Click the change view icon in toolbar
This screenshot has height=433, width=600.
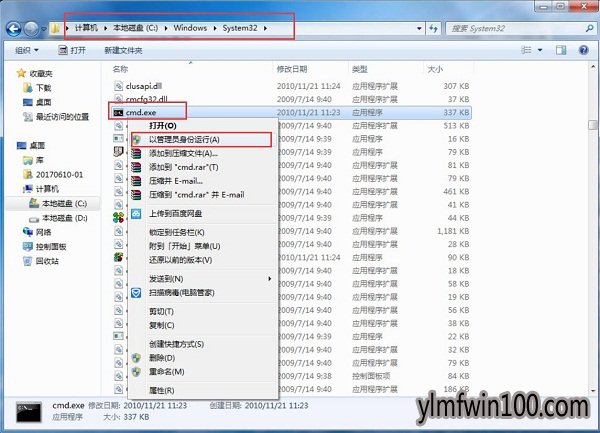[x=527, y=50]
